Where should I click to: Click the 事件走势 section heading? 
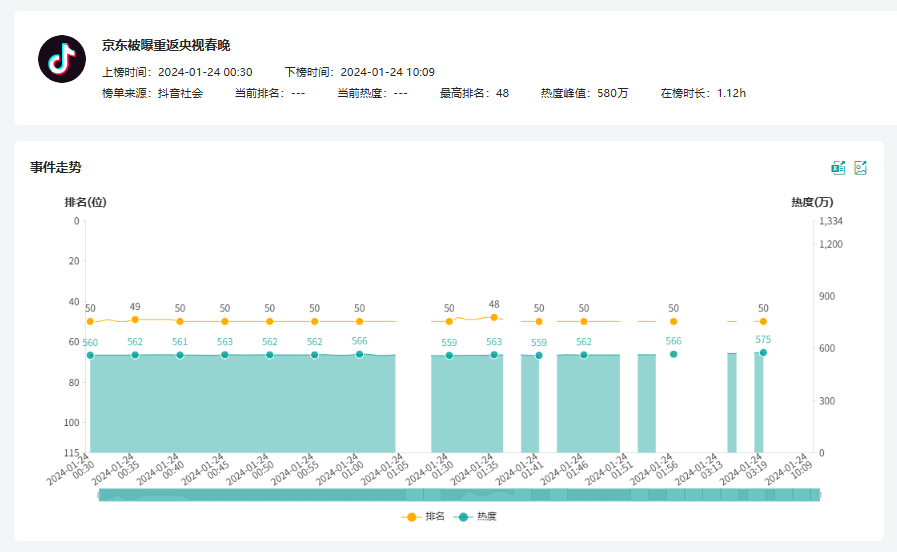(55, 167)
